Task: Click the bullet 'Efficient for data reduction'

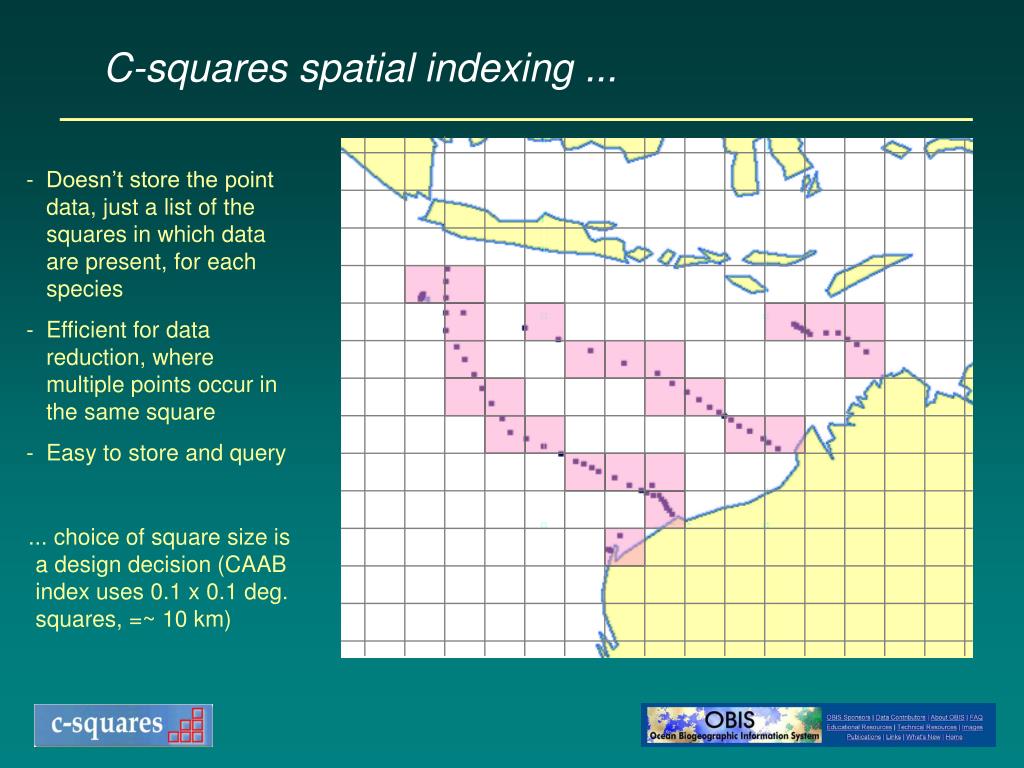Action: pos(152,370)
